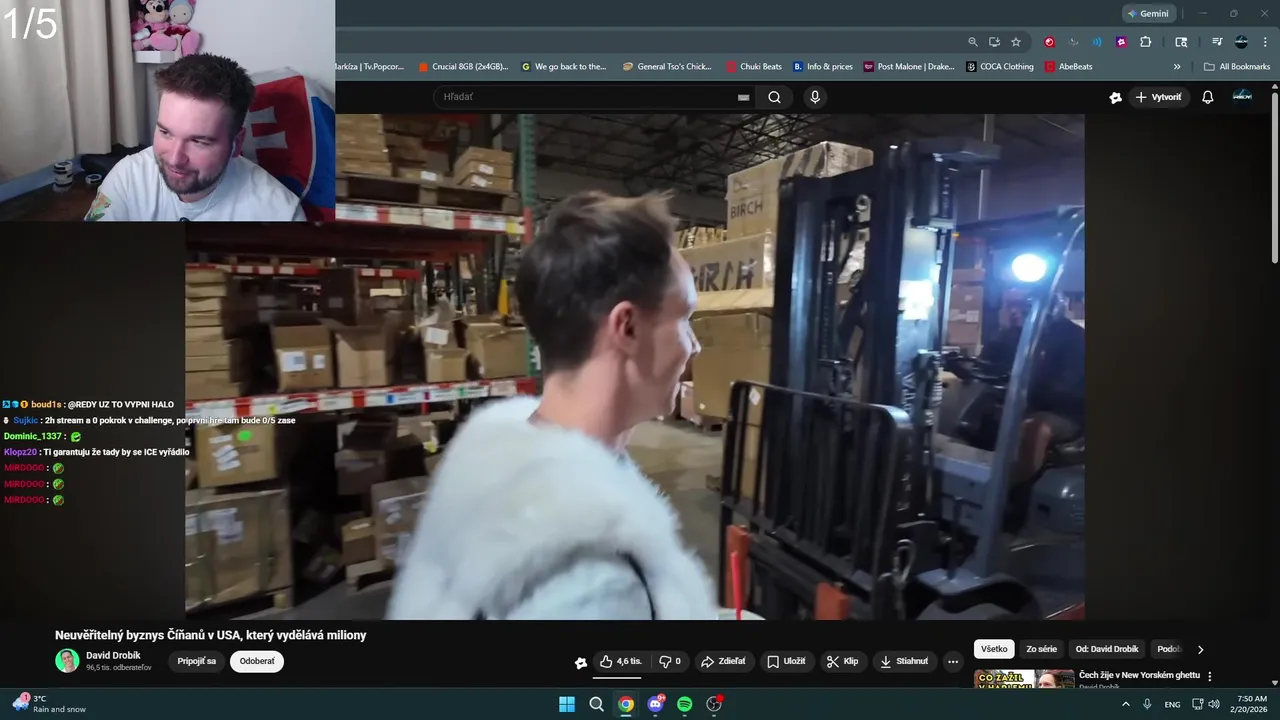This screenshot has height=720, width=1280.
Task: Open the red circular extension icon
Action: point(1049,42)
